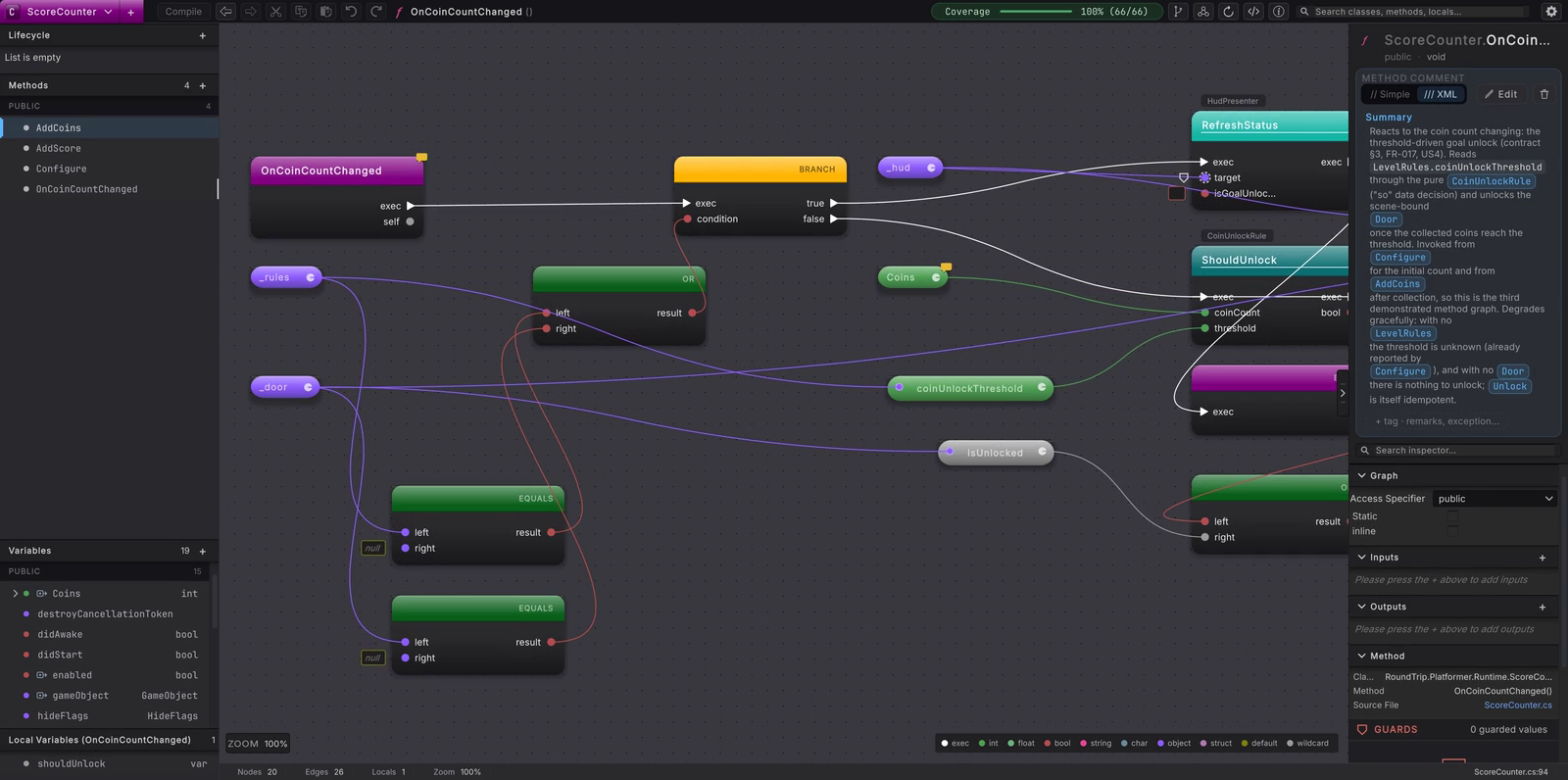Expand the collapsed purple node chevron
Viewport: 1568px width, 780px height.
pos(1343,393)
